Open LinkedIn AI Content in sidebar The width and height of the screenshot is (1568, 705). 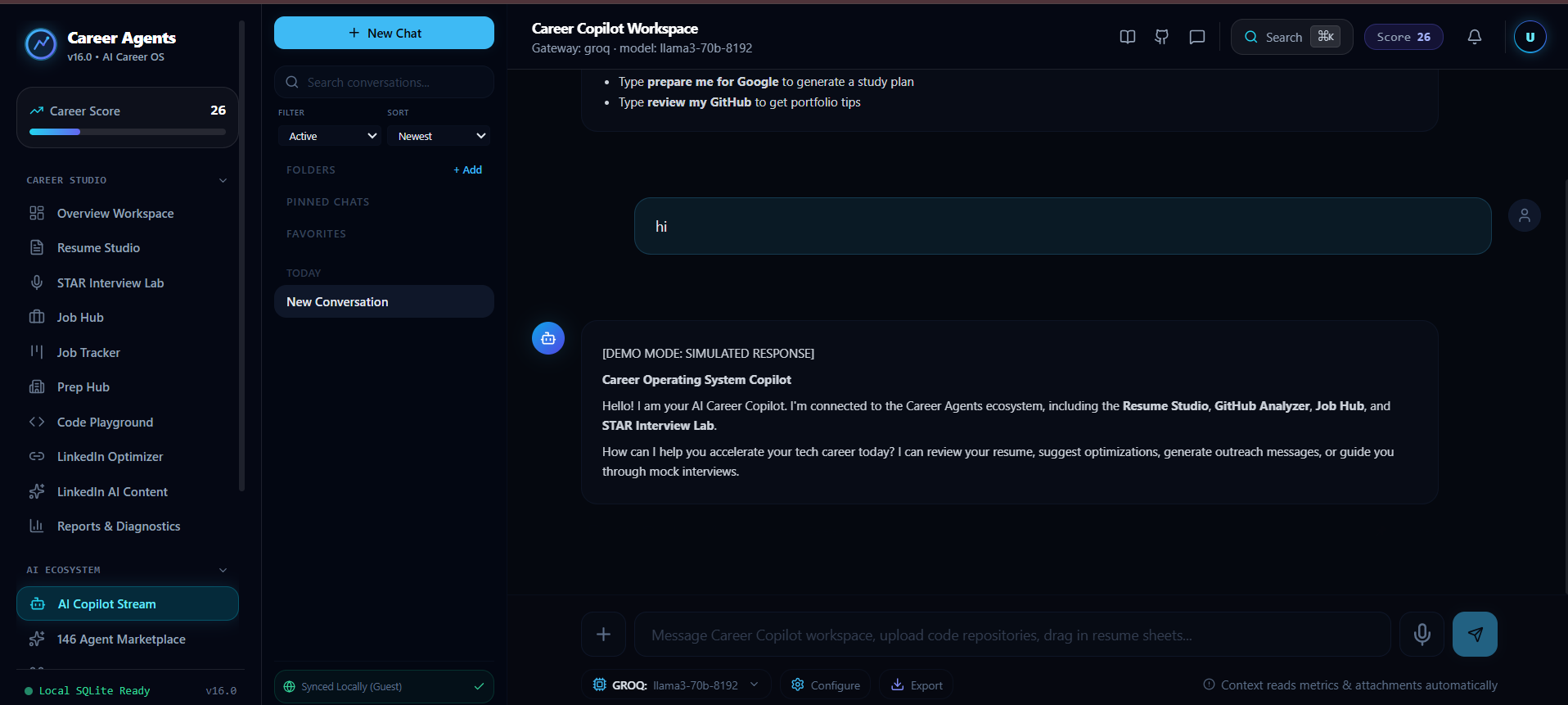(128, 491)
